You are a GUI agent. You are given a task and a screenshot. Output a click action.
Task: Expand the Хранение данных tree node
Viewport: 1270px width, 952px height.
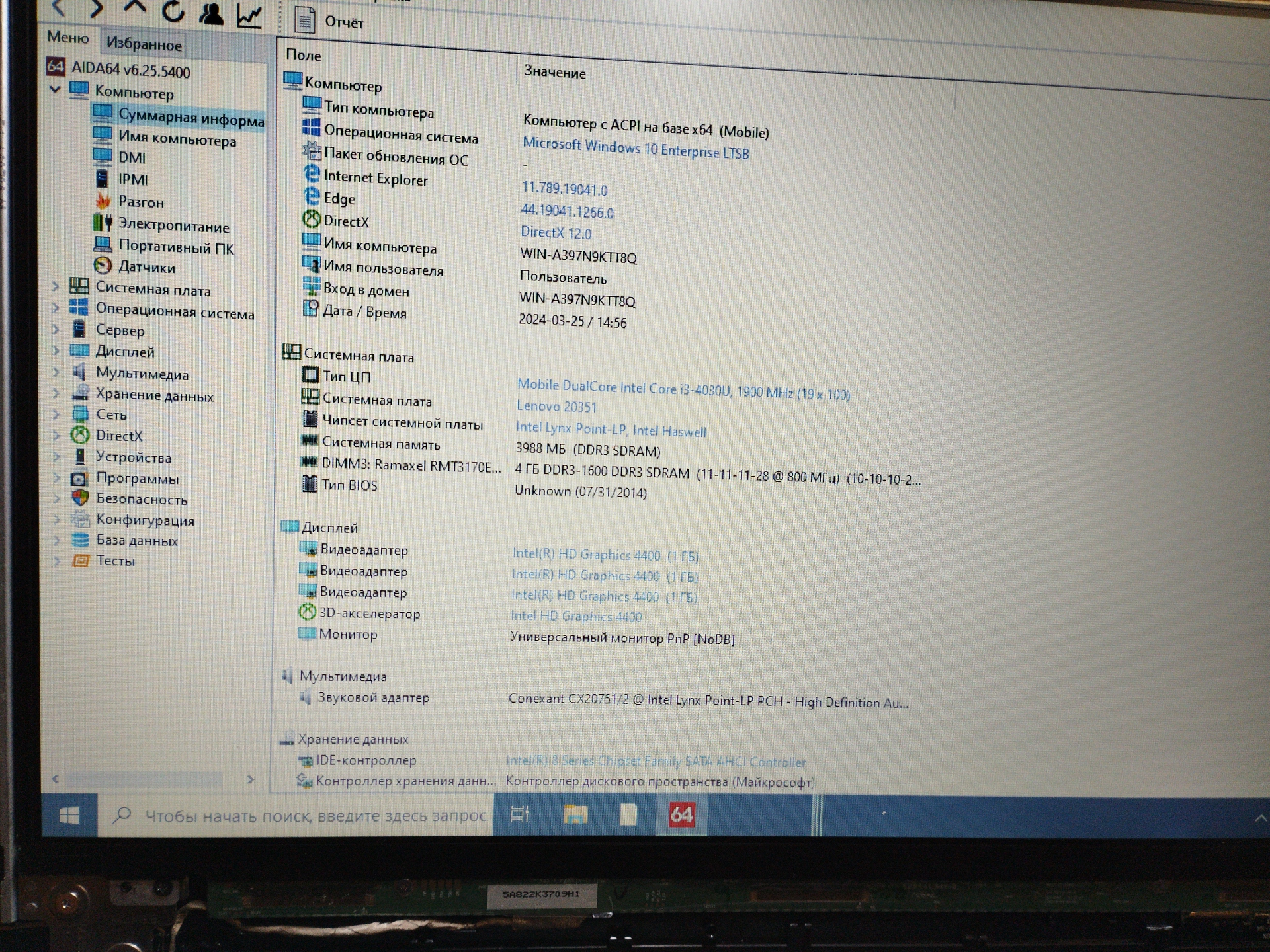(56, 393)
